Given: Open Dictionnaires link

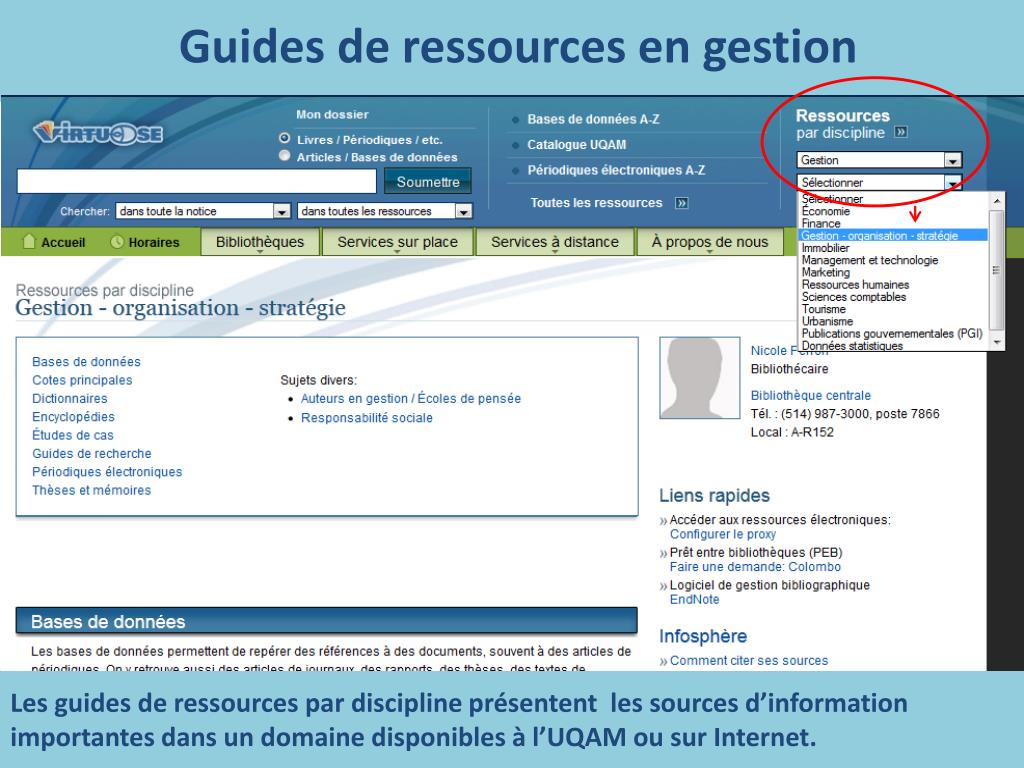Looking at the screenshot, I should point(70,398).
